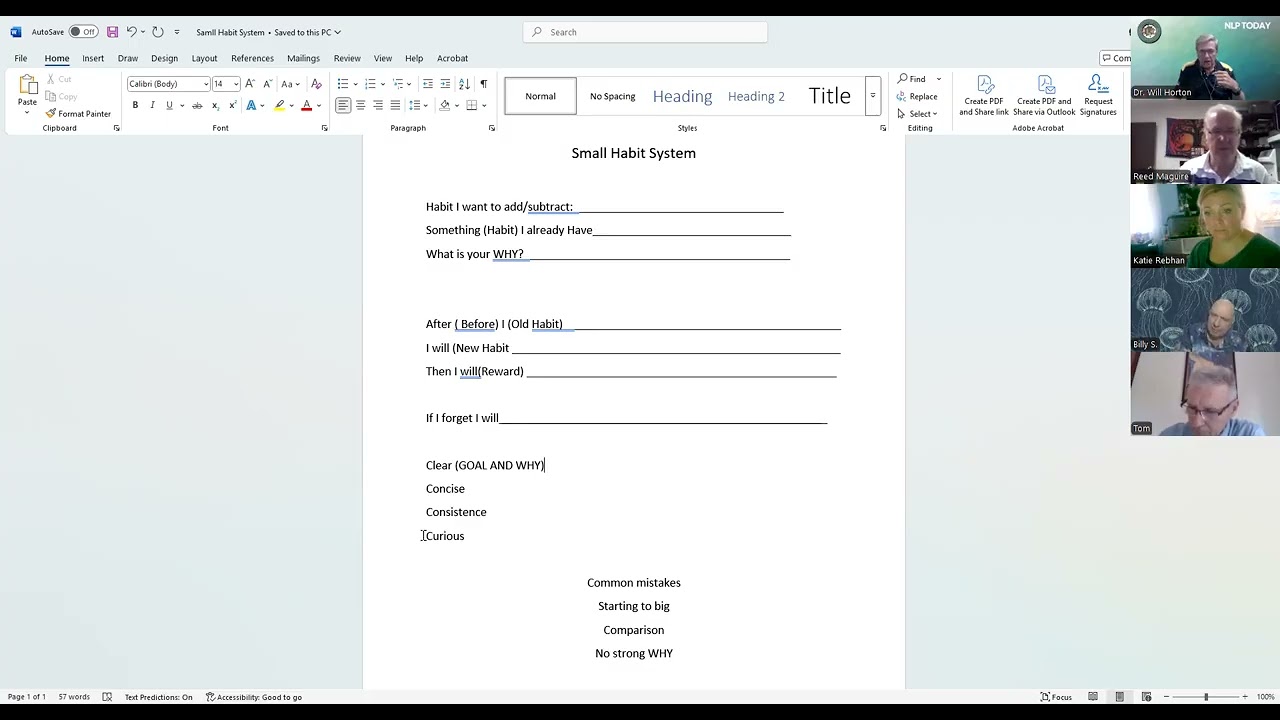Center-align the paragraph

tap(360, 105)
